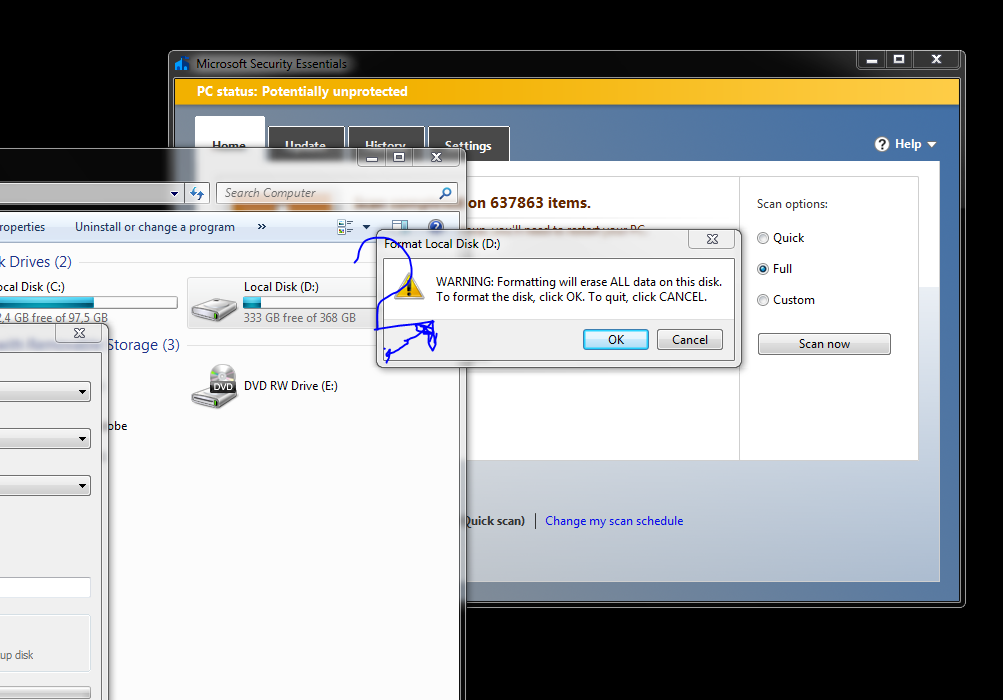
Task: Click the Microsoft Security Essentials title icon
Action: click(x=182, y=63)
